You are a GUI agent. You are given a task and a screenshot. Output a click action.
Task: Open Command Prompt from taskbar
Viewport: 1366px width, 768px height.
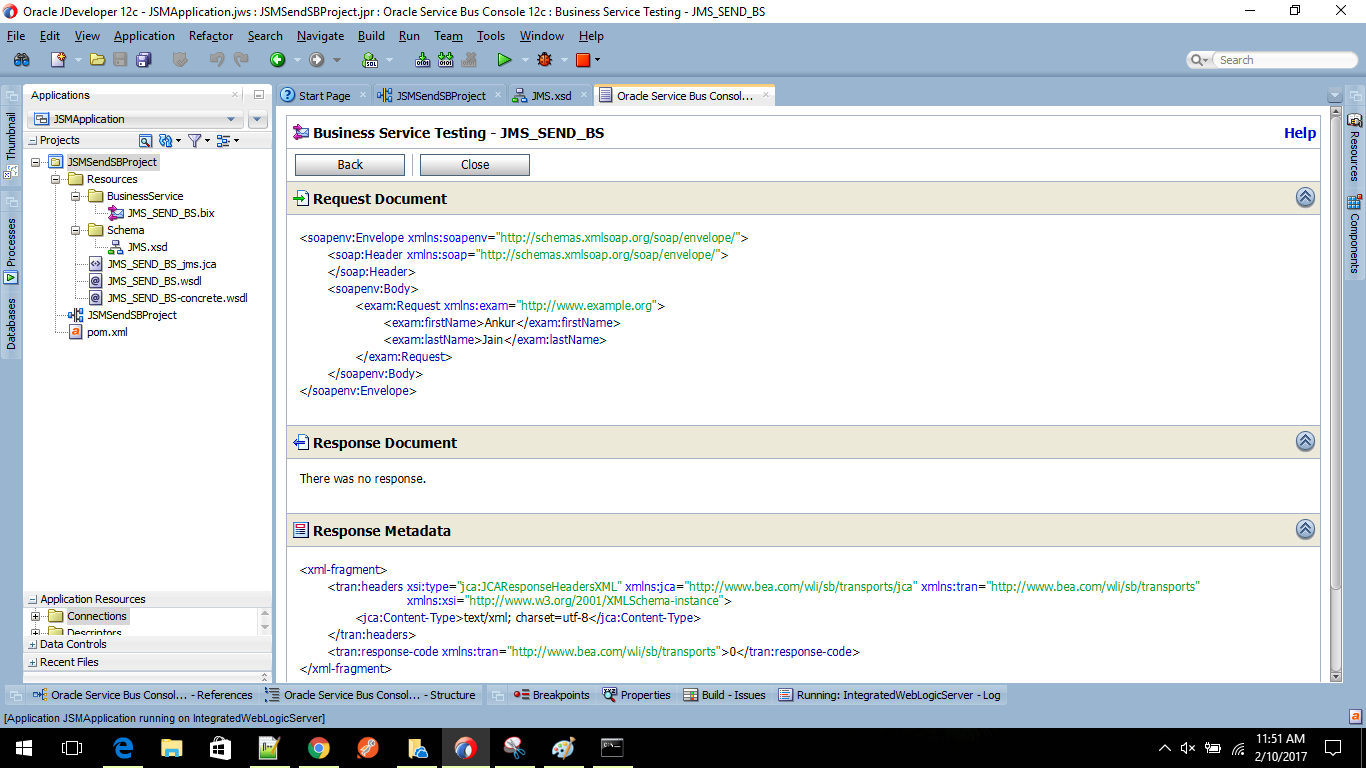coord(612,748)
